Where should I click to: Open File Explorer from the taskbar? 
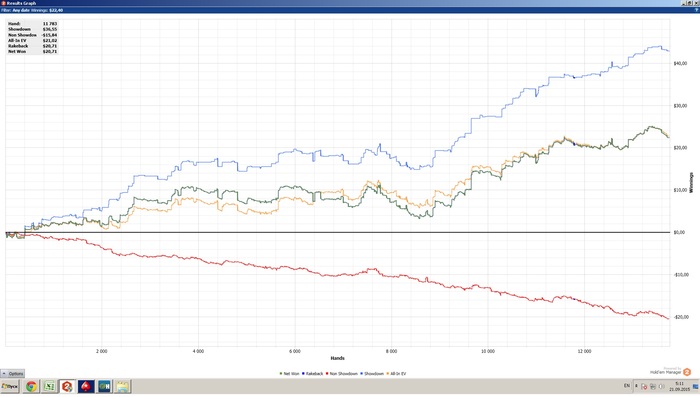(x=123, y=386)
